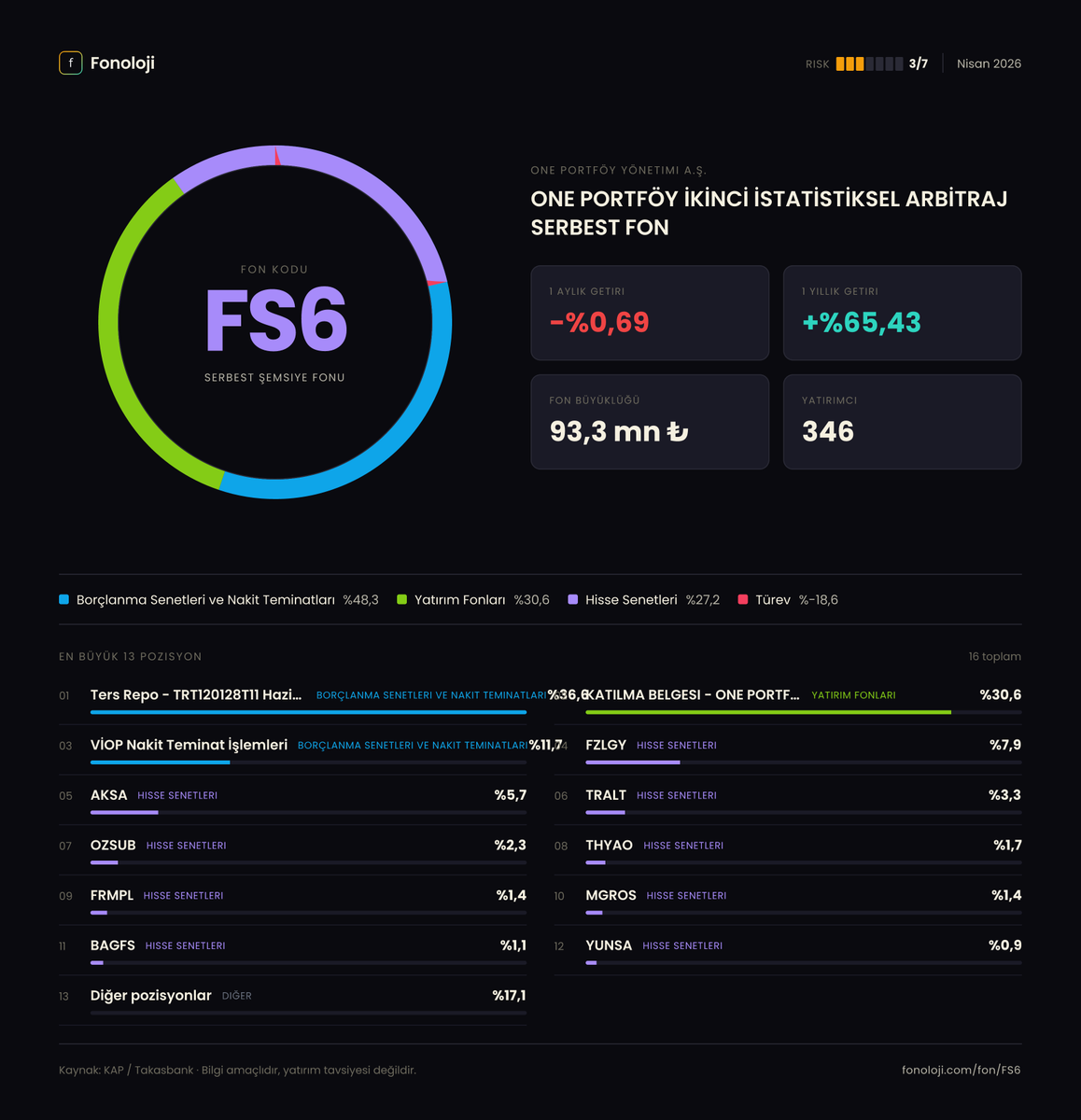Select the TRALT position row
The height and width of the screenshot is (1120, 1081).
pos(788,801)
